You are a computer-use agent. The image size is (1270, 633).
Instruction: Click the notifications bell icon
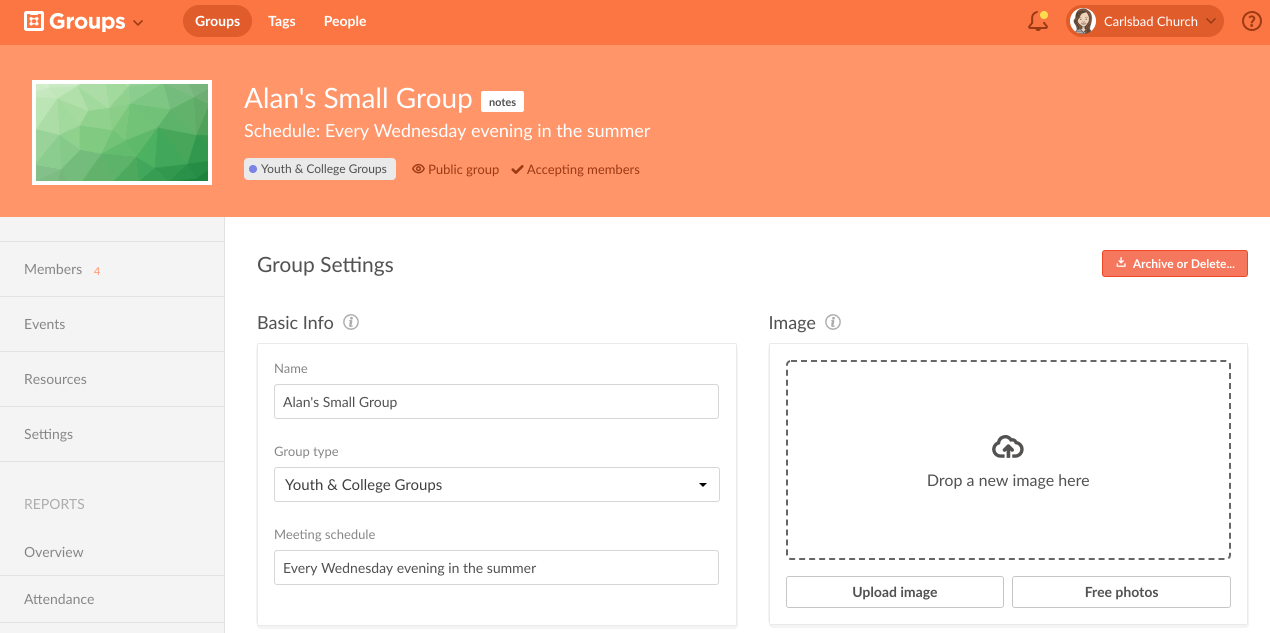click(1038, 21)
